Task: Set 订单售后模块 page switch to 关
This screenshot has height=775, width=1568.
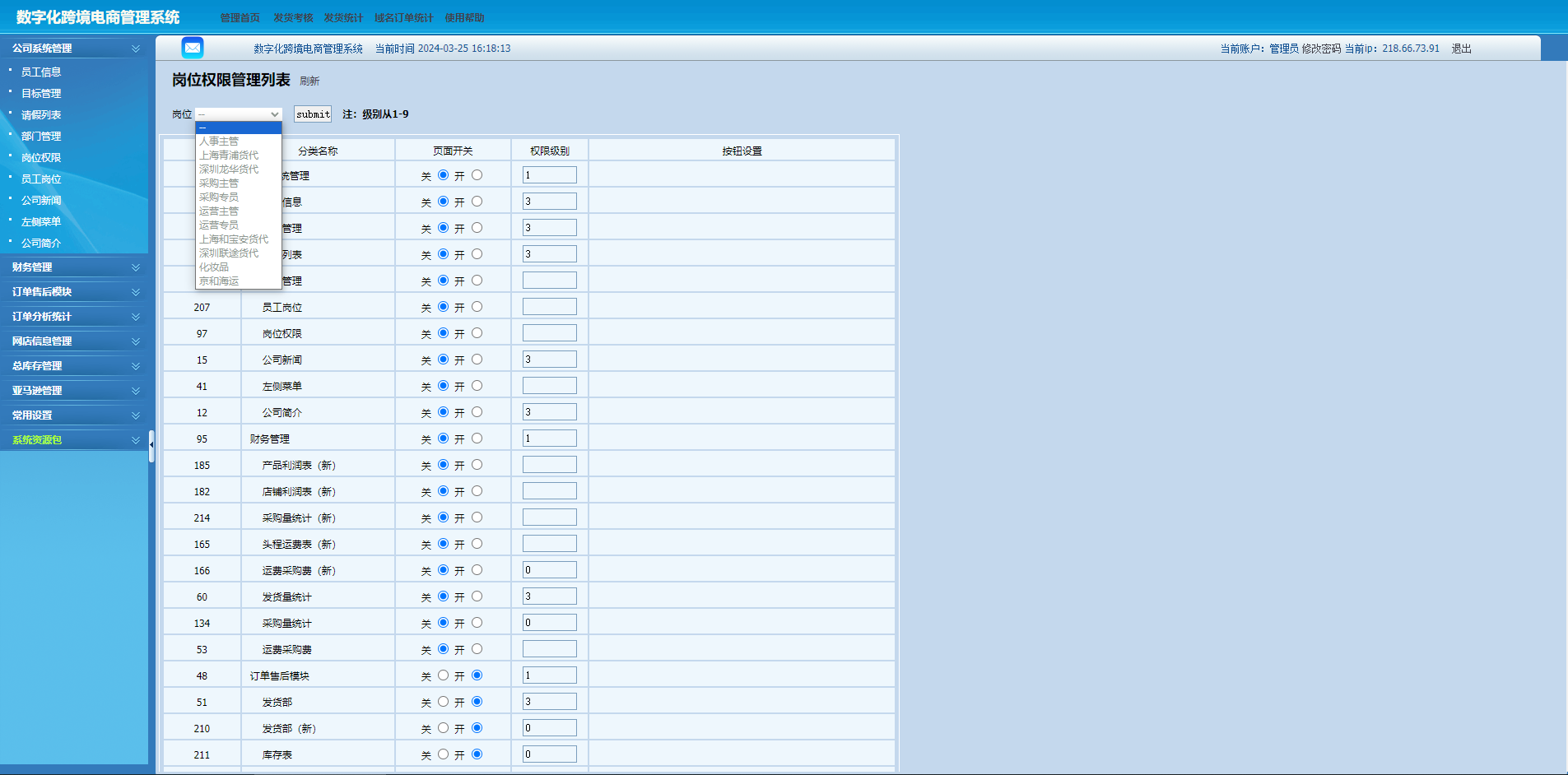Action: [443, 675]
